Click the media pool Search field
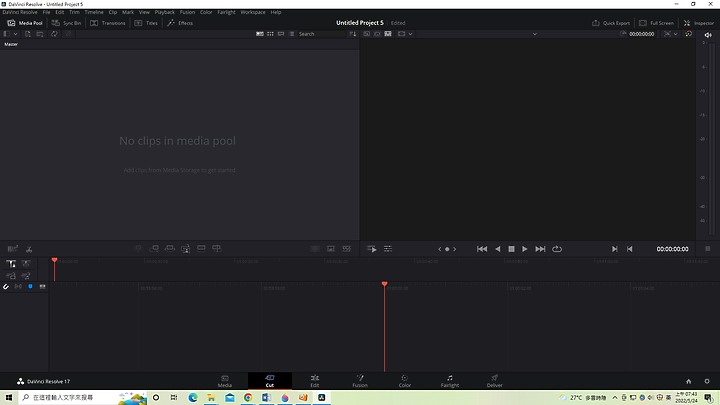This screenshot has height=405, width=720. coord(321,34)
